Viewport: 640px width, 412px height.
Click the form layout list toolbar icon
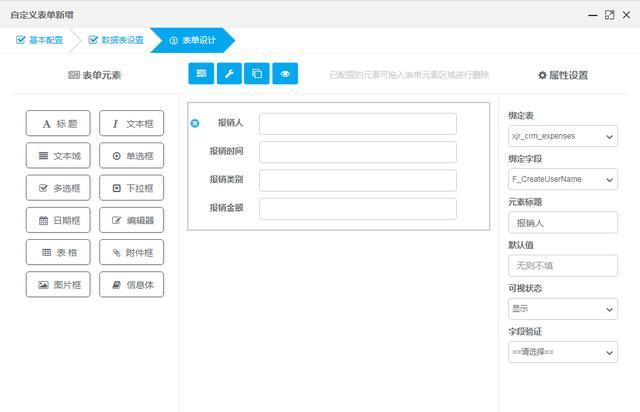click(201, 73)
